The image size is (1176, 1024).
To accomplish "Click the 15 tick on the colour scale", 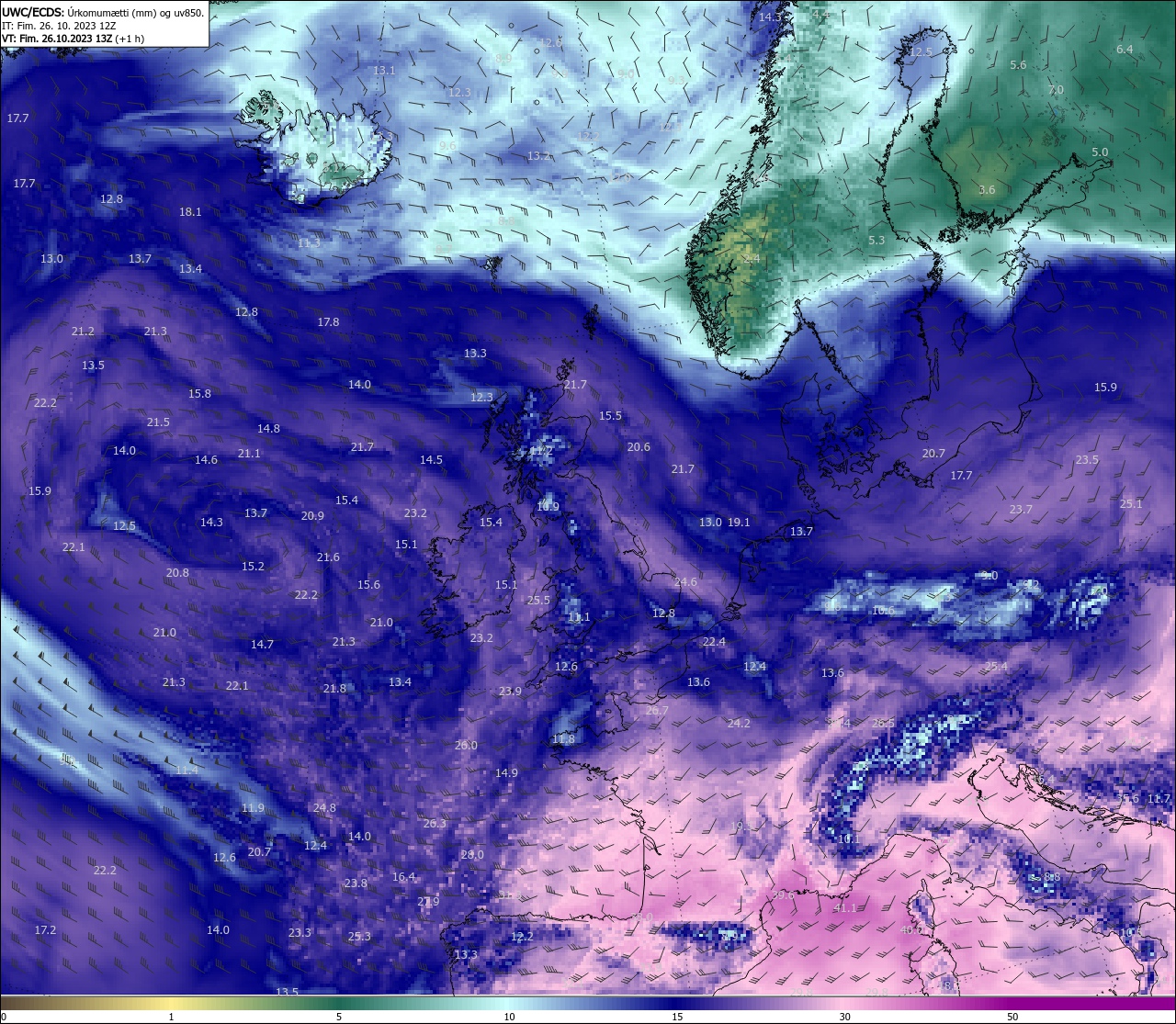I will (x=676, y=1017).
